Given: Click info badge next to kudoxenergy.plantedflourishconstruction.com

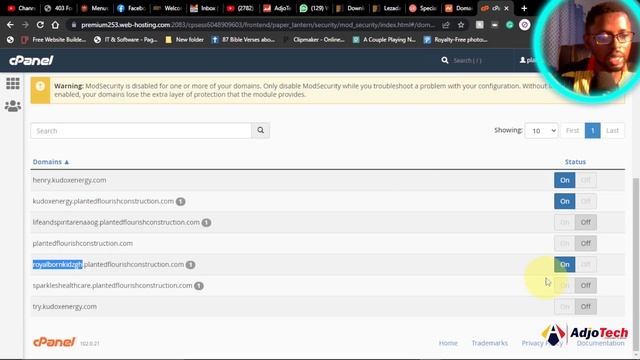Looking at the screenshot, I should tap(180, 202).
